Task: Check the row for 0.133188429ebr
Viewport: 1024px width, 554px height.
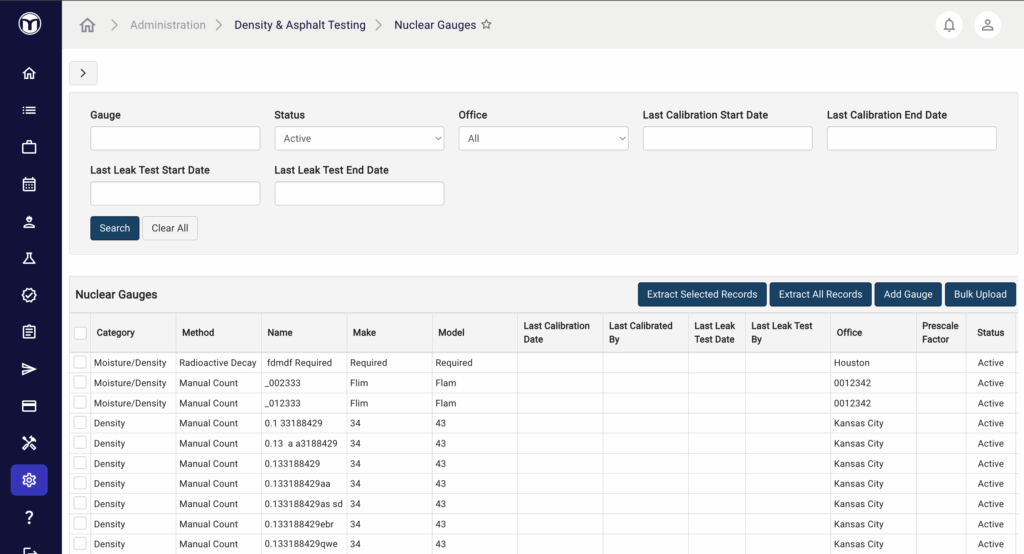Action: pyautogui.click(x=80, y=523)
